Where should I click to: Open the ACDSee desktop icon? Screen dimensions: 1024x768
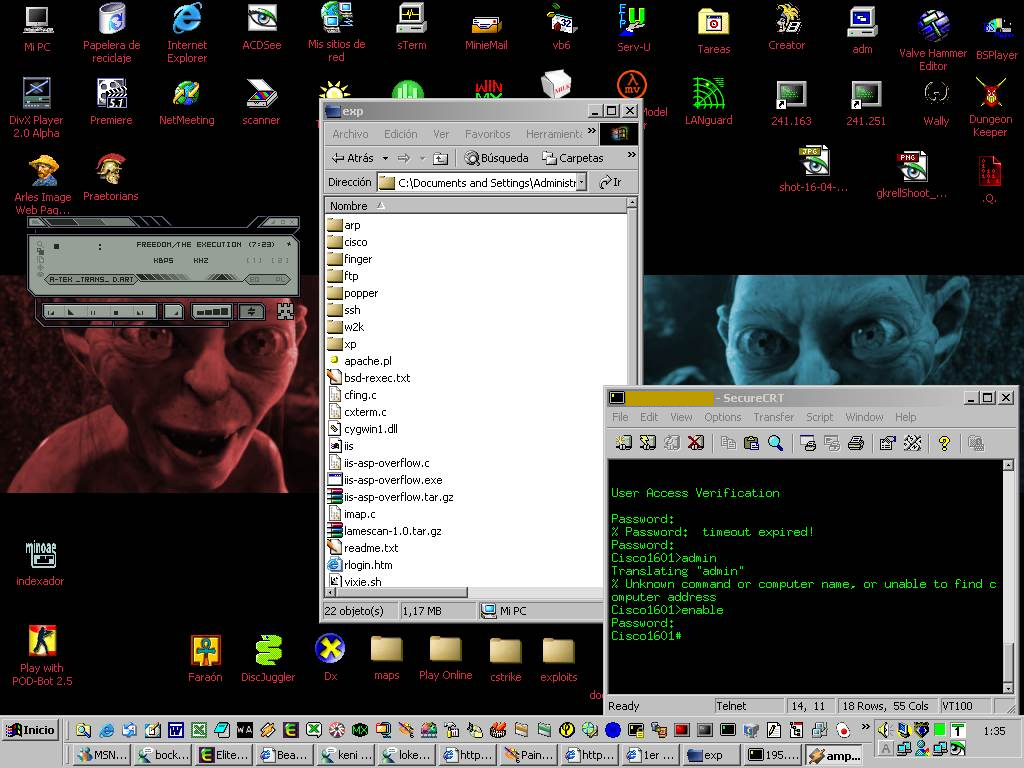[x=261, y=27]
